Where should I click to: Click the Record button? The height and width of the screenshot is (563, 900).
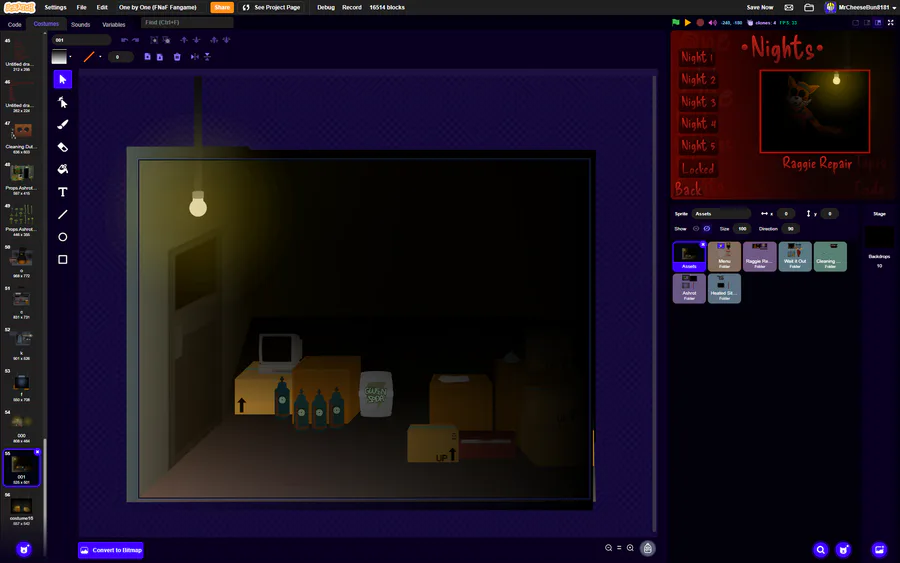point(352,7)
